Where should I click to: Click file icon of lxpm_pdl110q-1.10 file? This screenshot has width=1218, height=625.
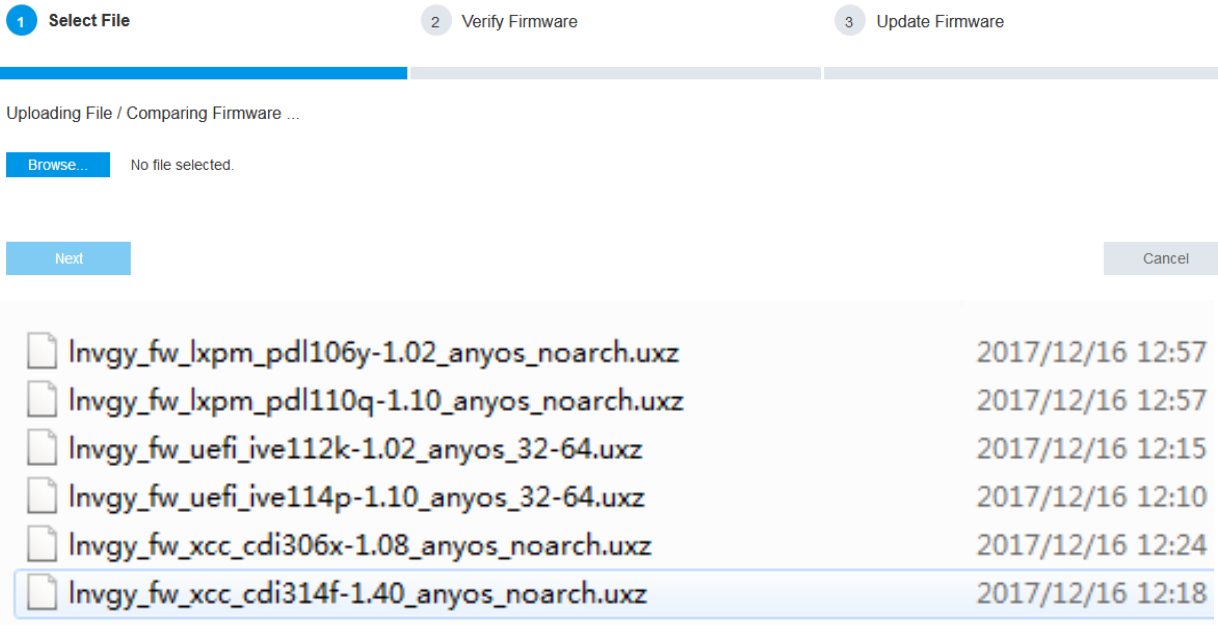point(41,401)
